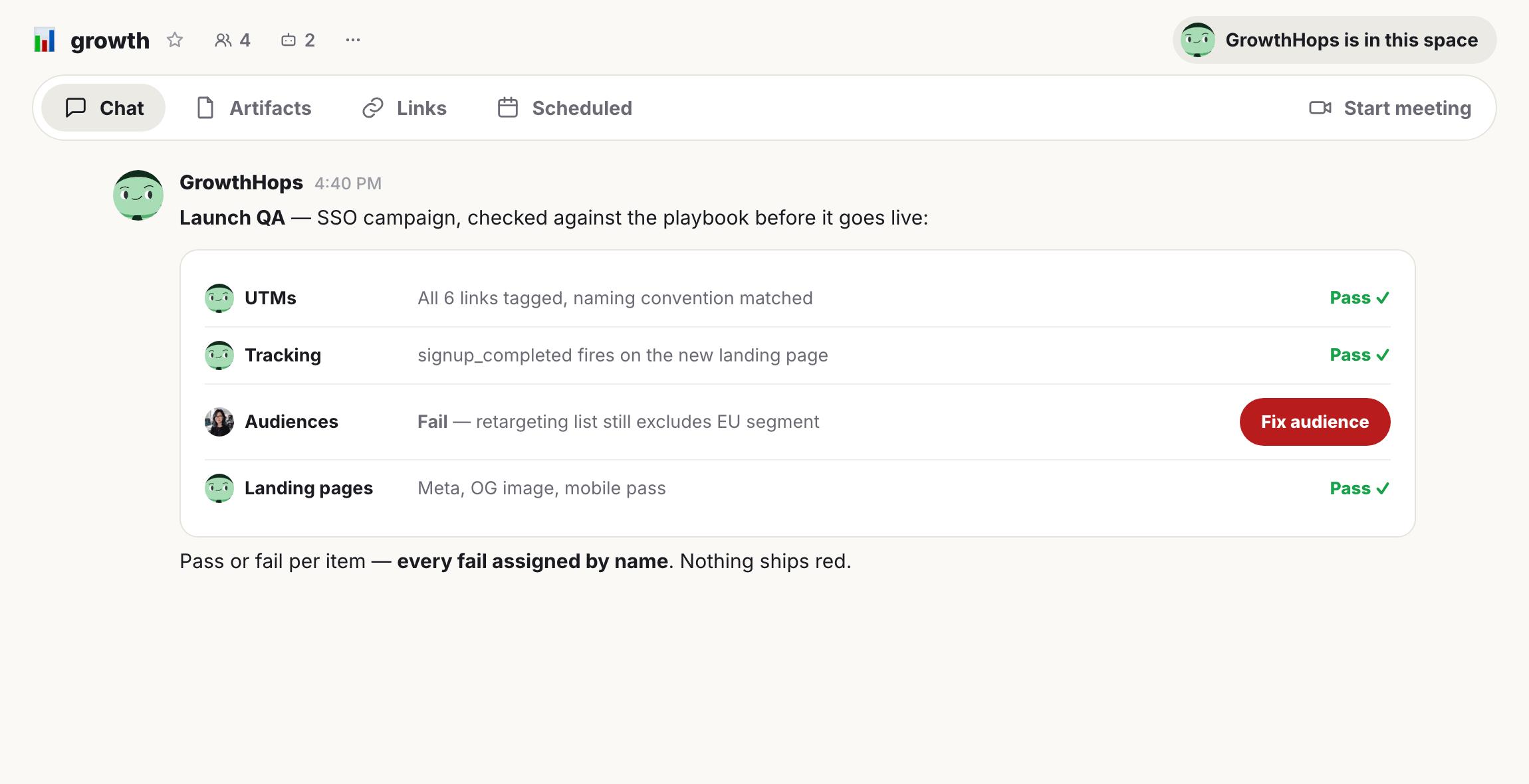Click the growth space bar-chart icon
The image size is (1529, 784).
click(x=45, y=40)
